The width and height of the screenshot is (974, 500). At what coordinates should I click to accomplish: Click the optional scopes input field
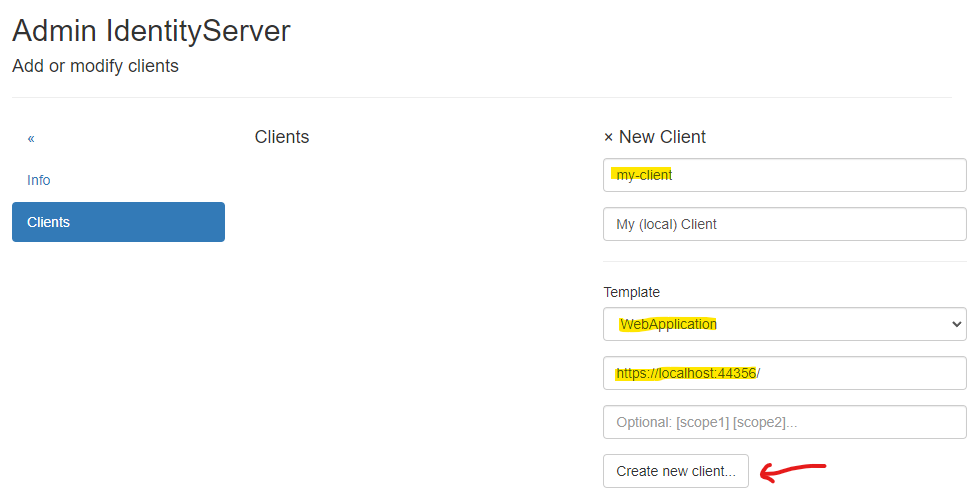point(785,422)
